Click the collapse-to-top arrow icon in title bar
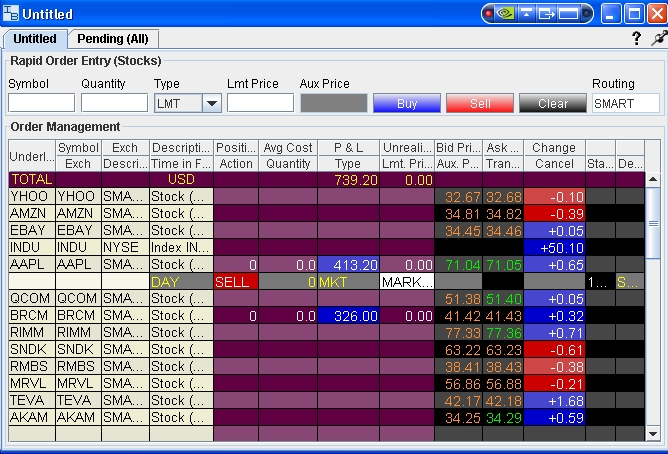 (529, 14)
